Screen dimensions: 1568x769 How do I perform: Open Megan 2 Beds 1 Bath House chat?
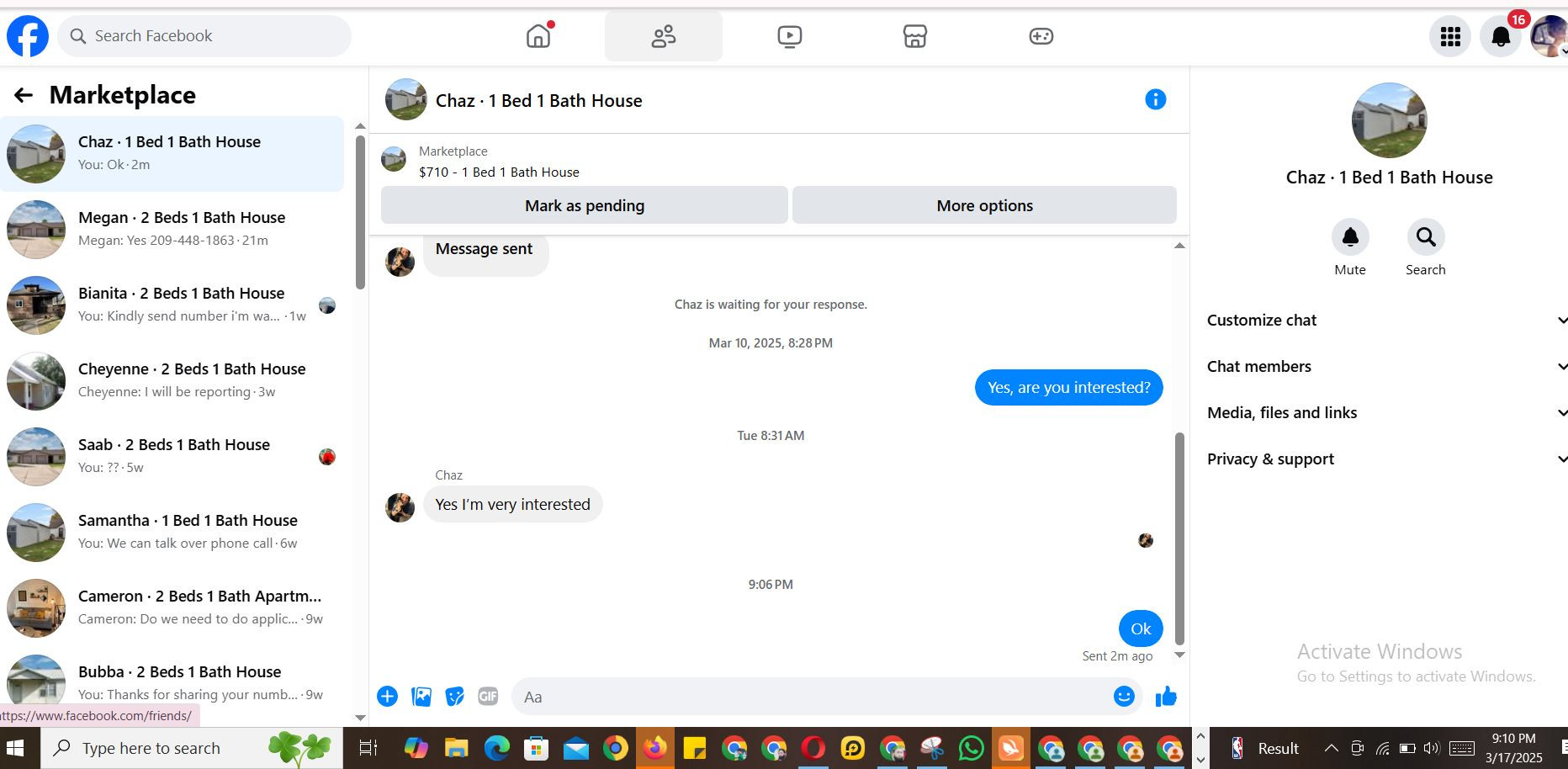click(x=172, y=230)
